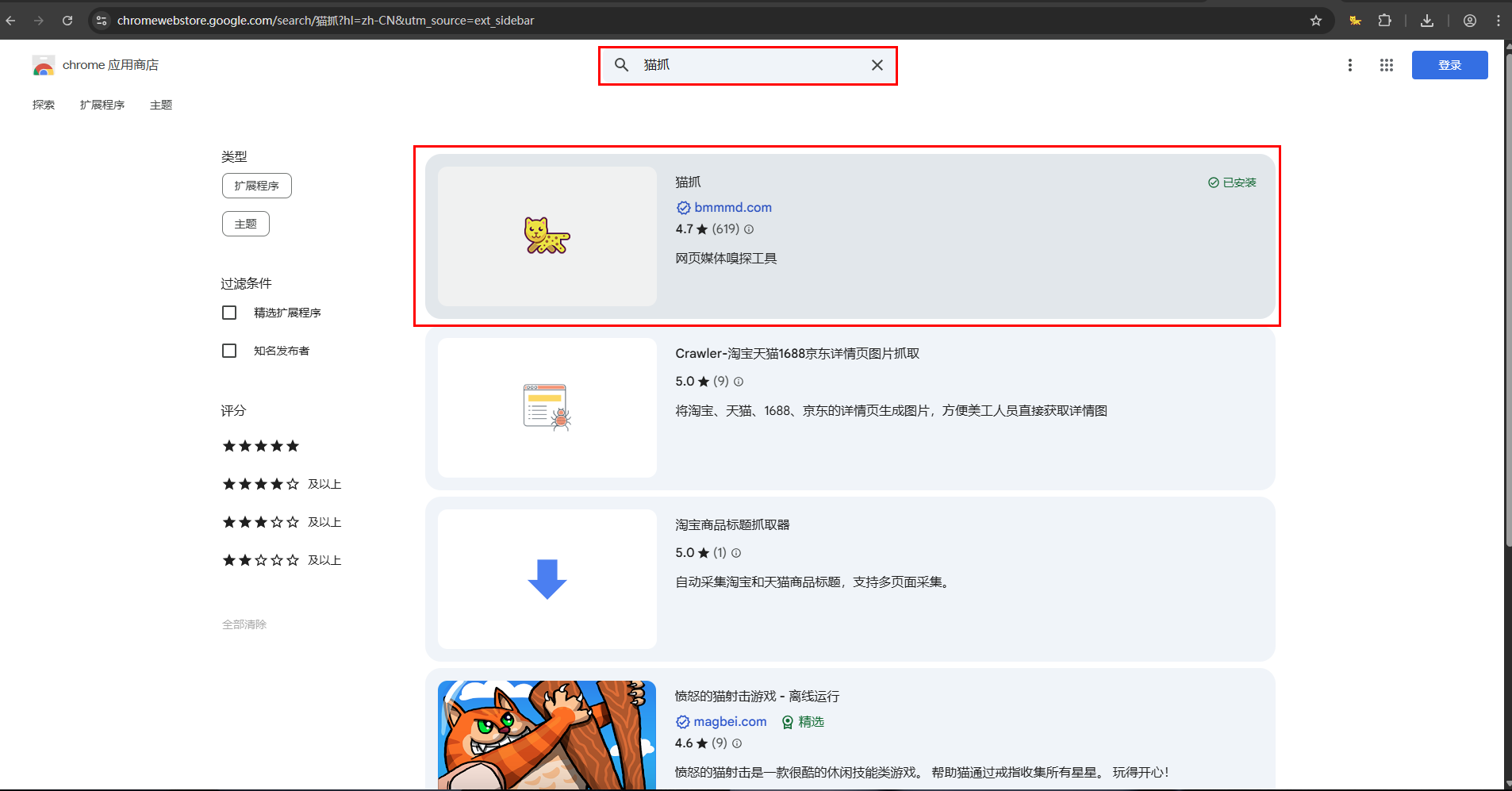Image resolution: width=1512 pixels, height=791 pixels.
Task: Click the search magnifier icon
Action: coord(622,65)
